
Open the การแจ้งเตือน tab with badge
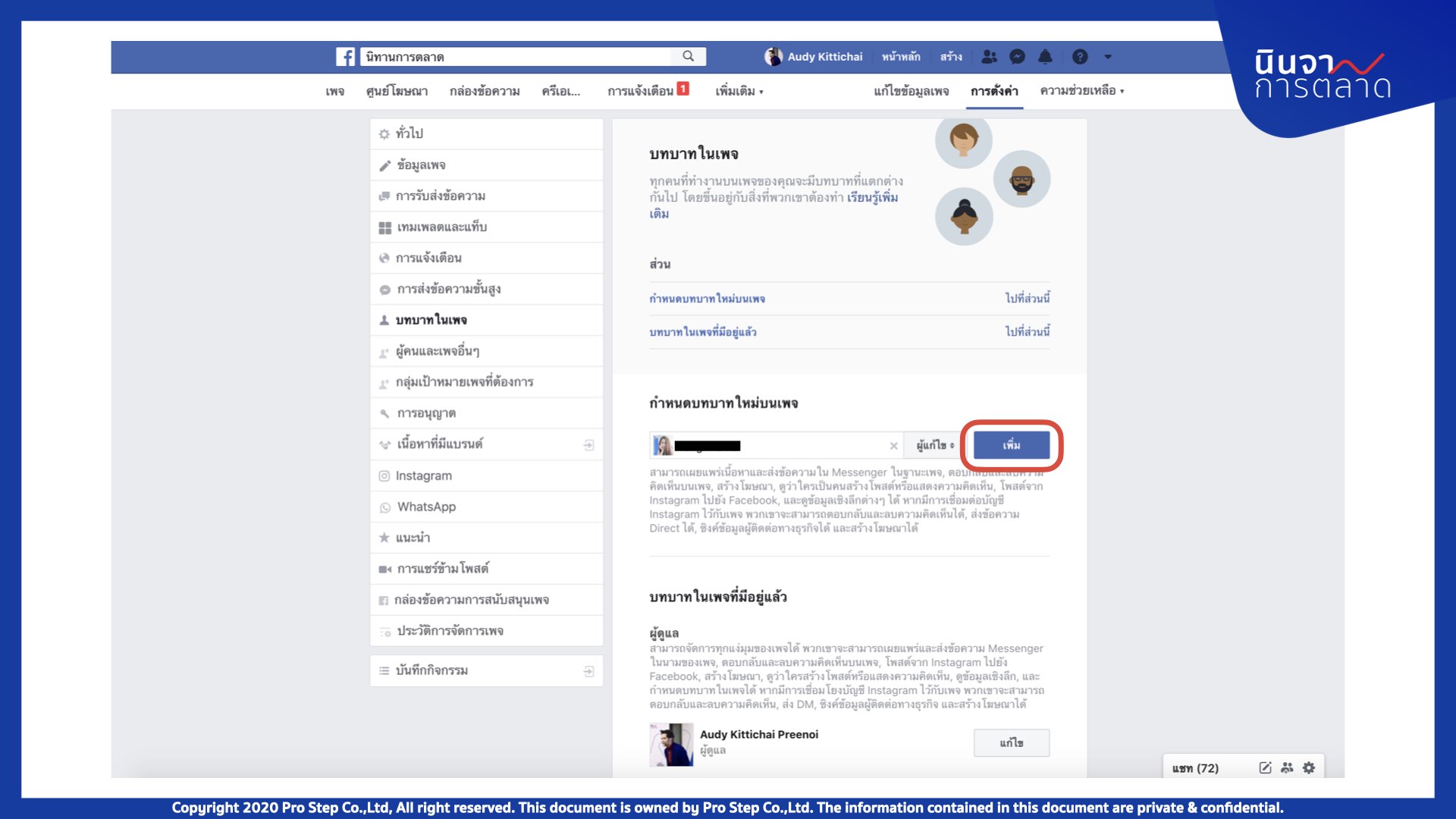click(x=648, y=90)
